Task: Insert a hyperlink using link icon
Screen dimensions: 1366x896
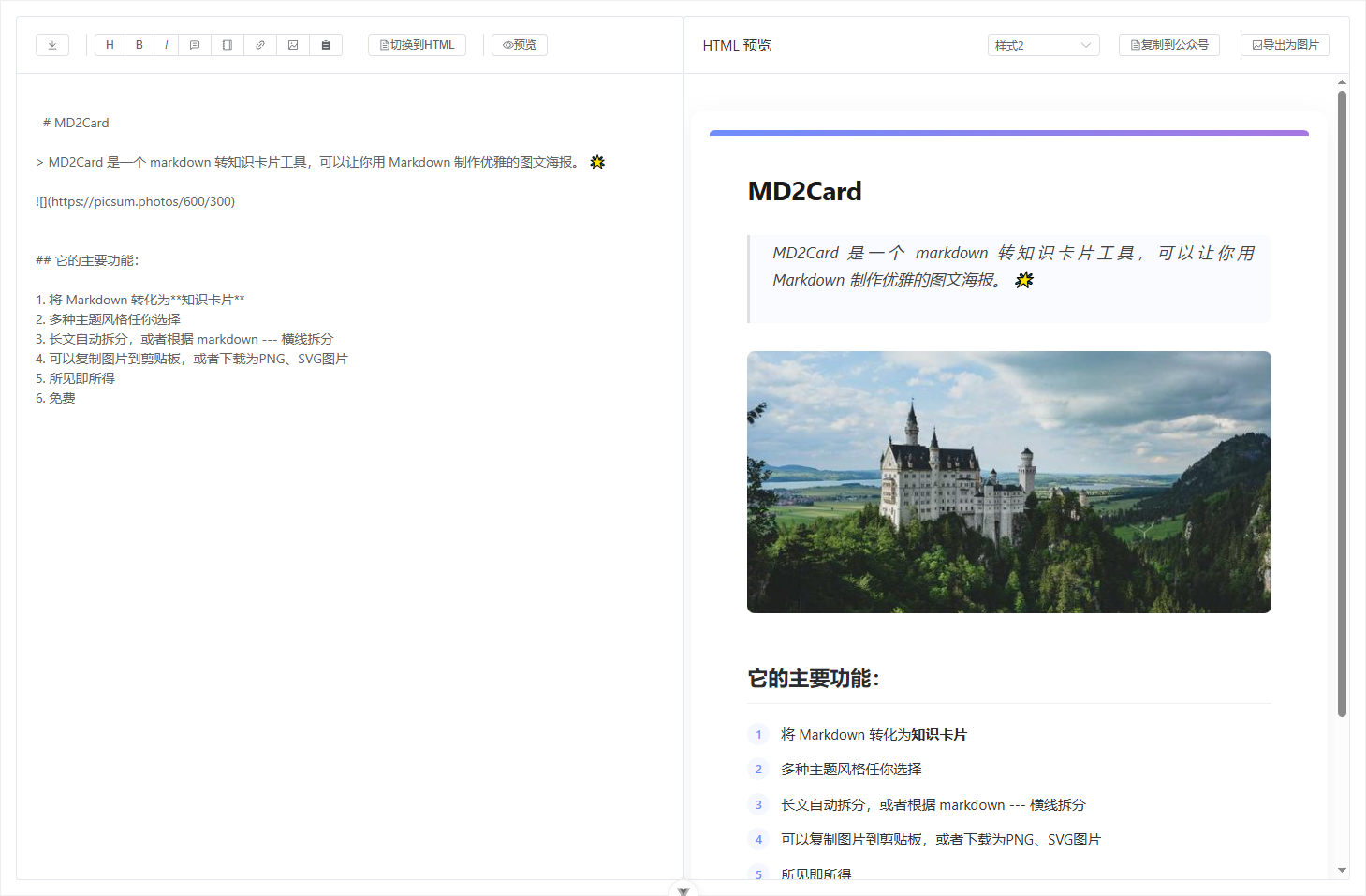Action: [260, 45]
